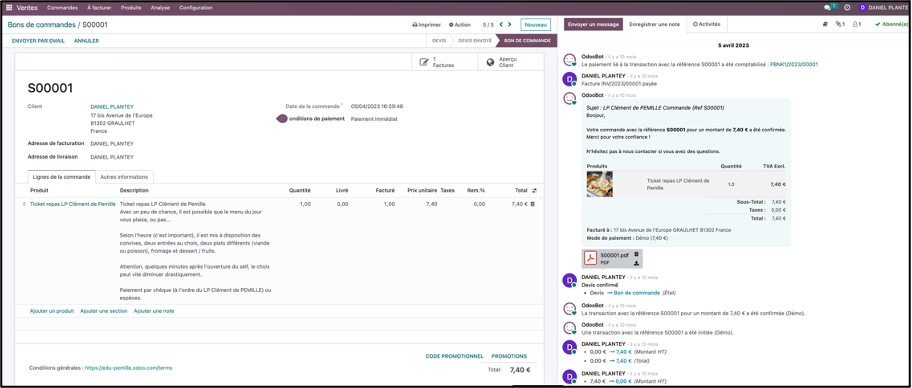Open the apps grid menu icon

point(9,8)
